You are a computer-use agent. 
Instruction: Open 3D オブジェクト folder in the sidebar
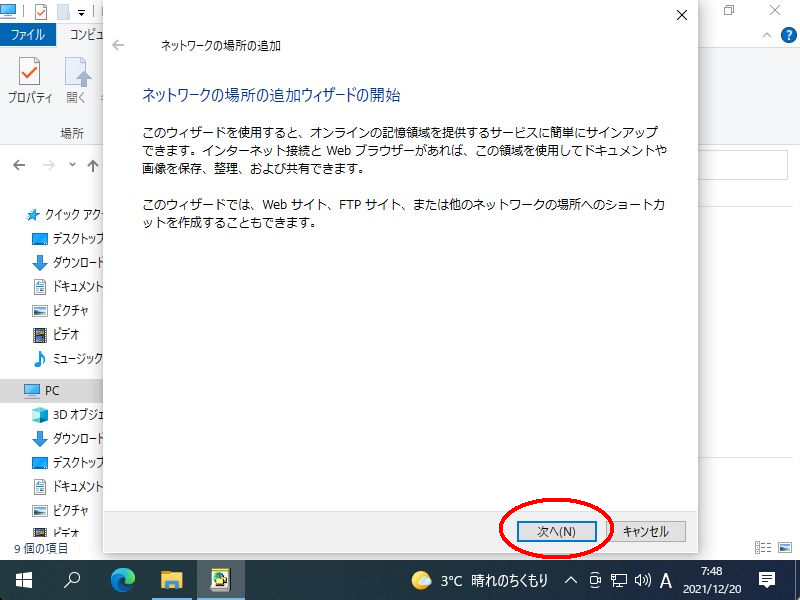tap(76, 414)
